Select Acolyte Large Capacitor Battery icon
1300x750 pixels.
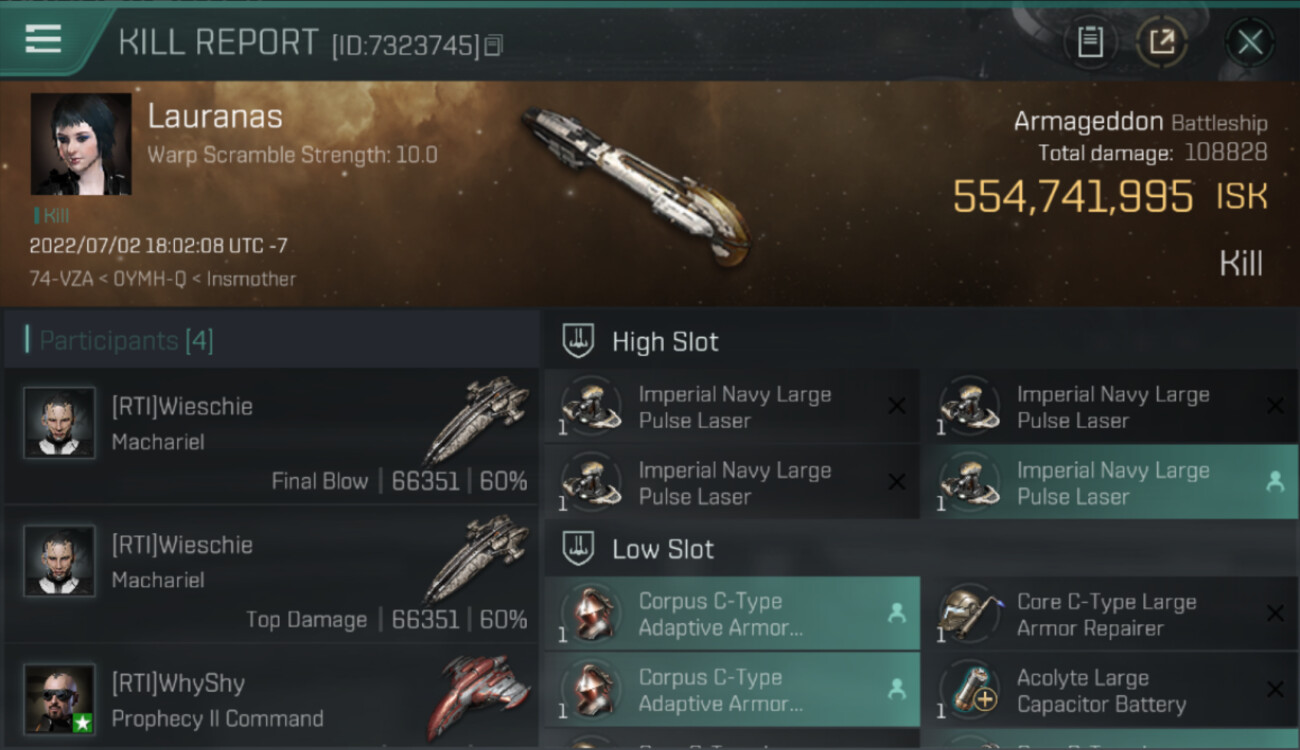point(968,690)
